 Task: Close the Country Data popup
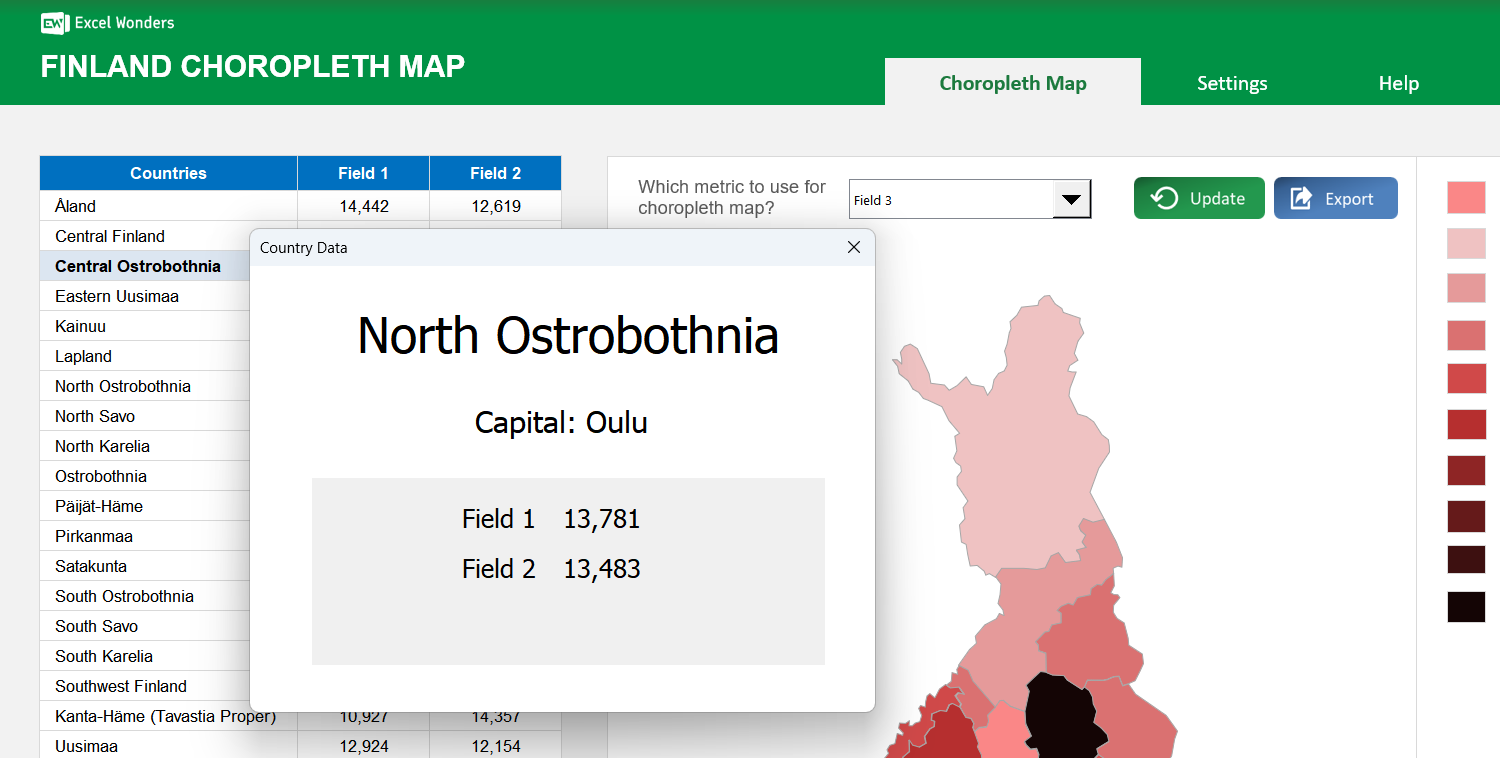[854, 247]
